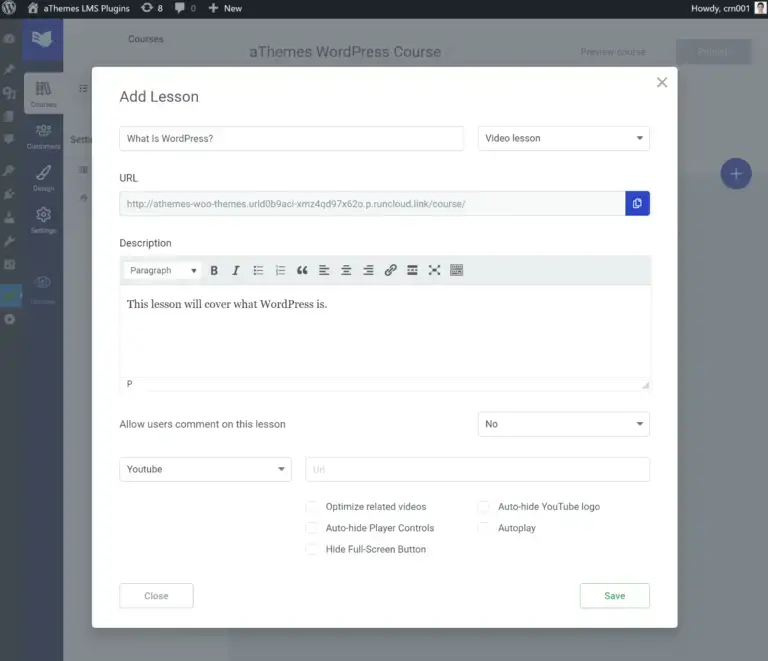Click the description editor resize handle
This screenshot has height=661, width=768.
click(646, 385)
